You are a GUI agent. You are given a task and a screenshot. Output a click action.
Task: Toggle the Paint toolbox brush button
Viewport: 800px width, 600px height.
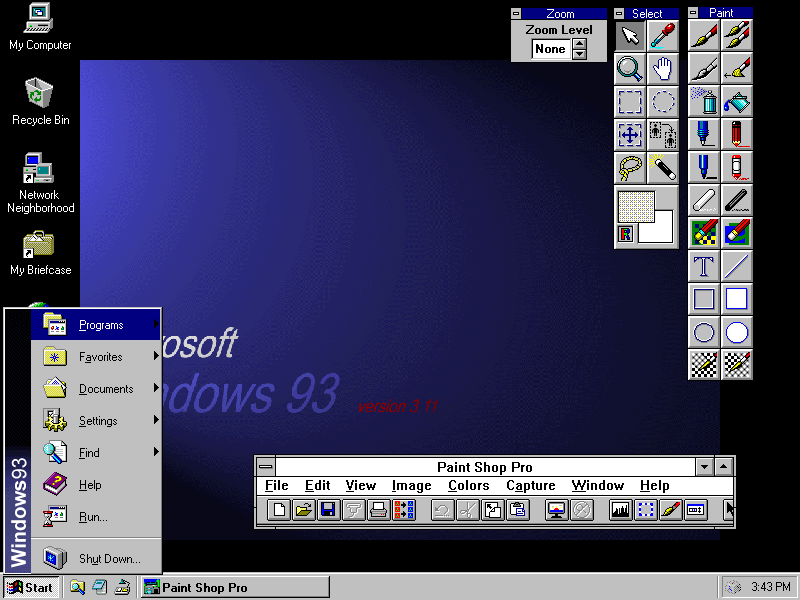click(x=670, y=510)
